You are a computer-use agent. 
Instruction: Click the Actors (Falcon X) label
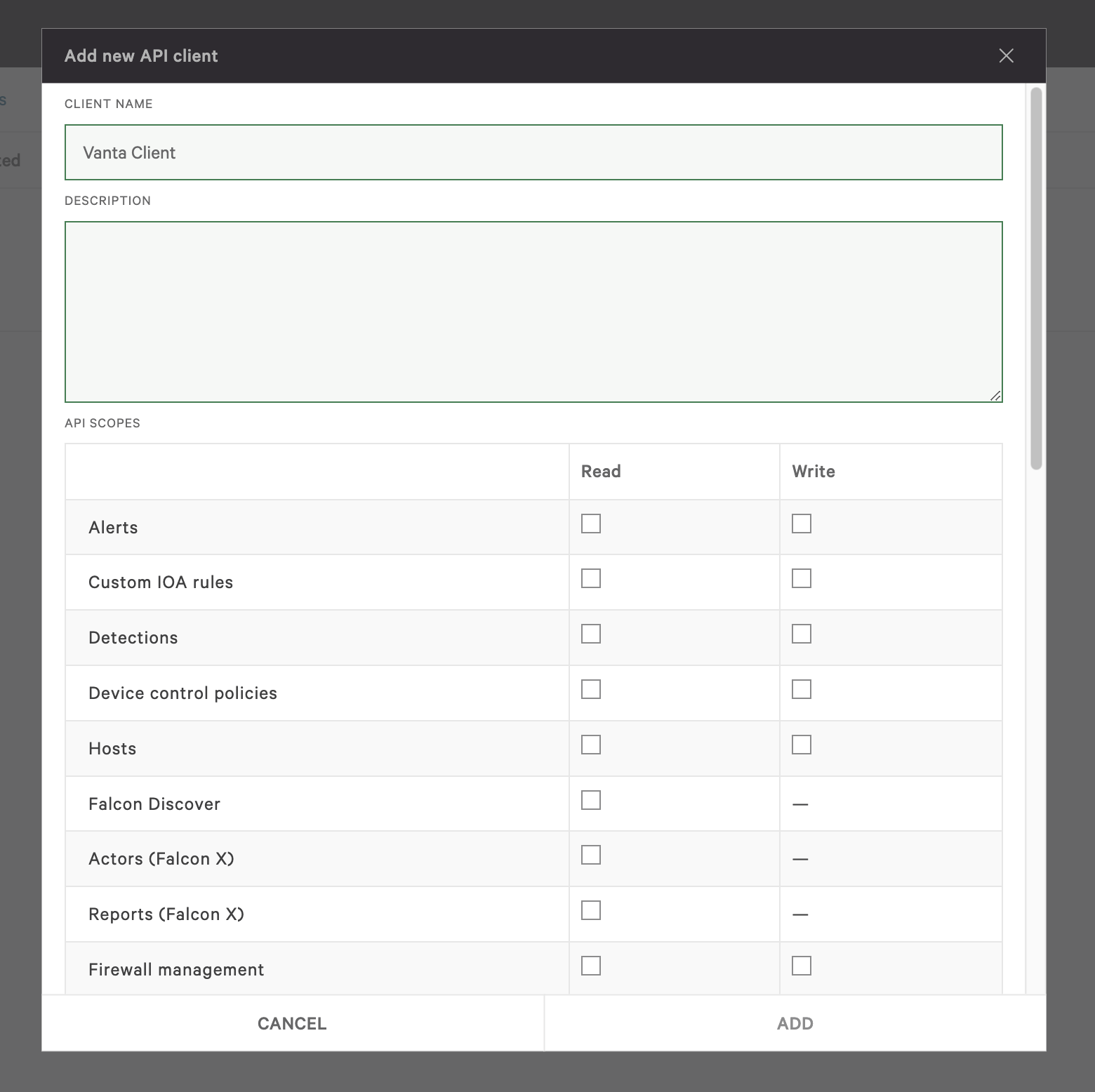click(161, 859)
